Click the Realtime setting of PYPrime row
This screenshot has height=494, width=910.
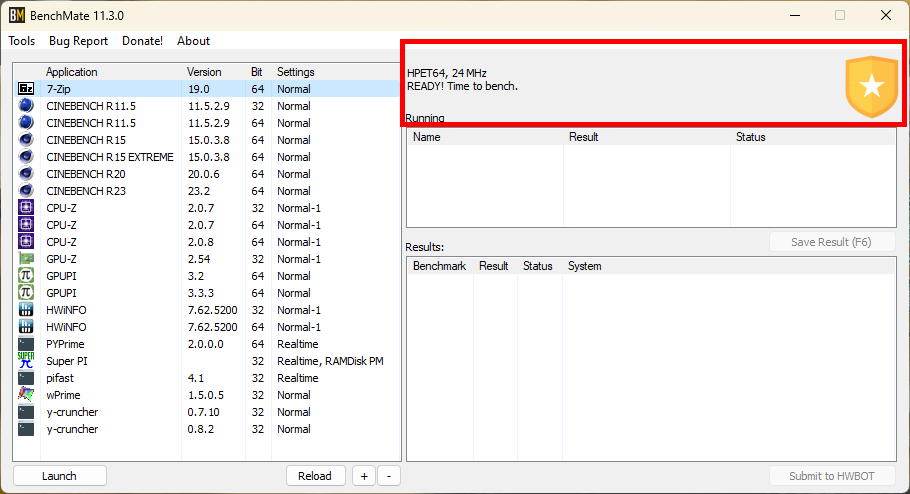[298, 344]
